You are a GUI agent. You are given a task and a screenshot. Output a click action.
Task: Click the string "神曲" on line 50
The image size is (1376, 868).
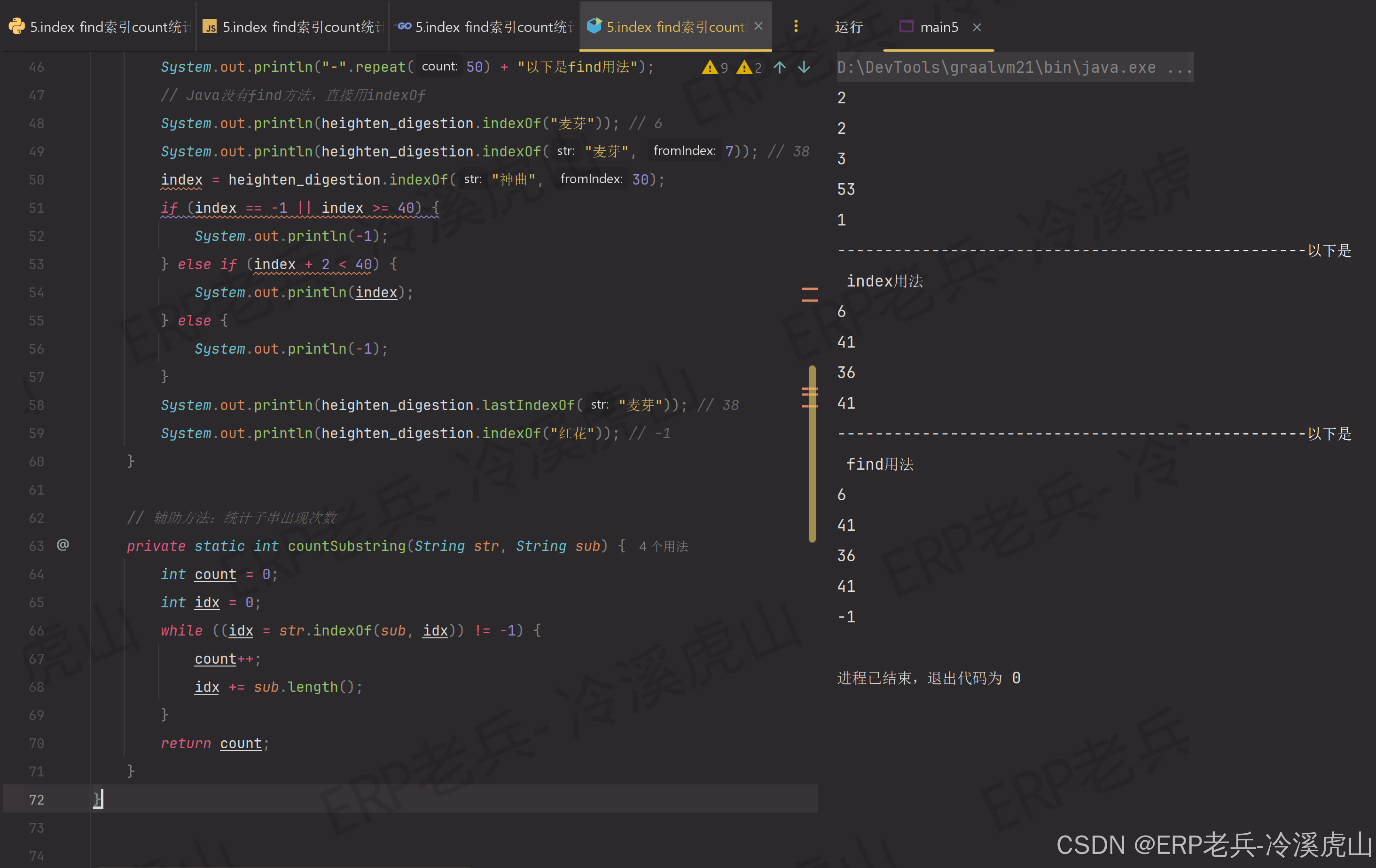(x=514, y=180)
